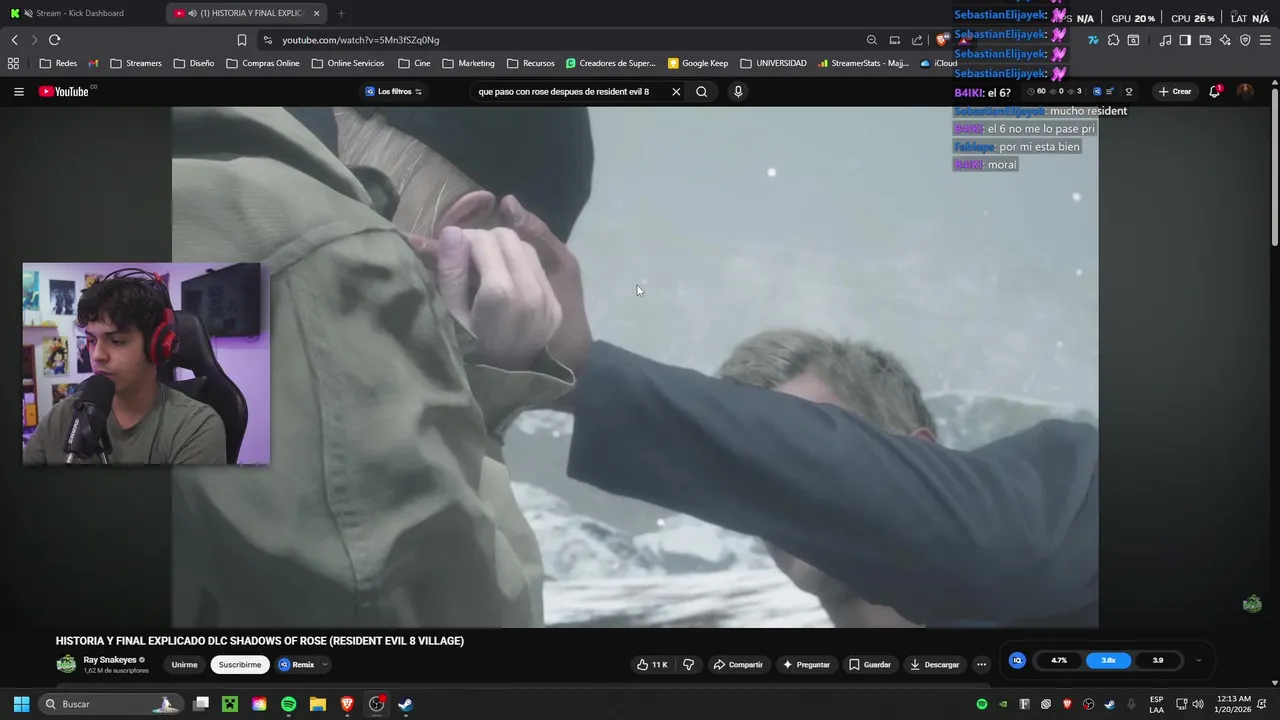Image resolution: width=1280 pixels, height=720 pixels.
Task: Open File Explorer from the taskbar
Action: pyautogui.click(x=318, y=704)
